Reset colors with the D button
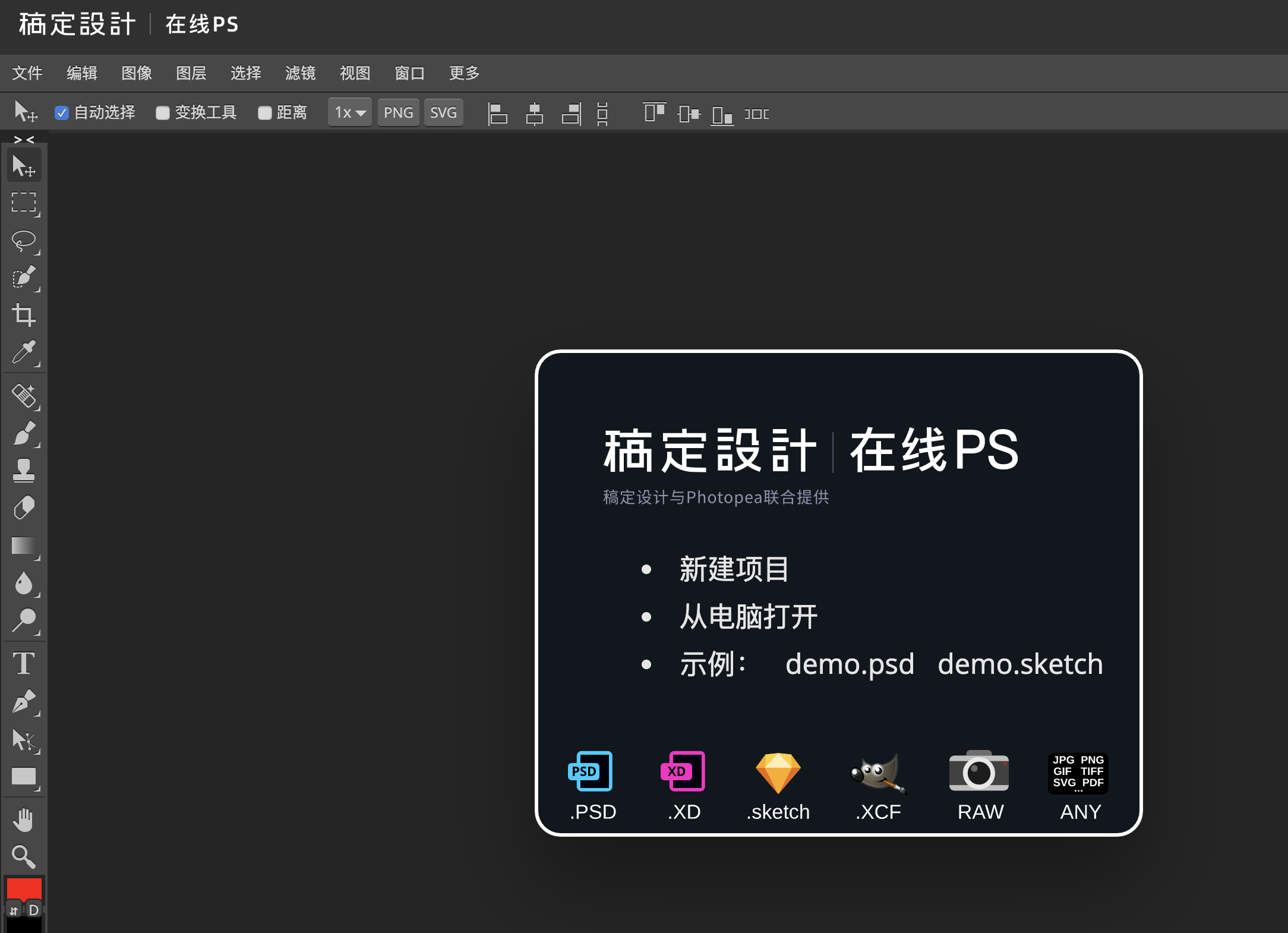The height and width of the screenshot is (933, 1288). (x=34, y=910)
